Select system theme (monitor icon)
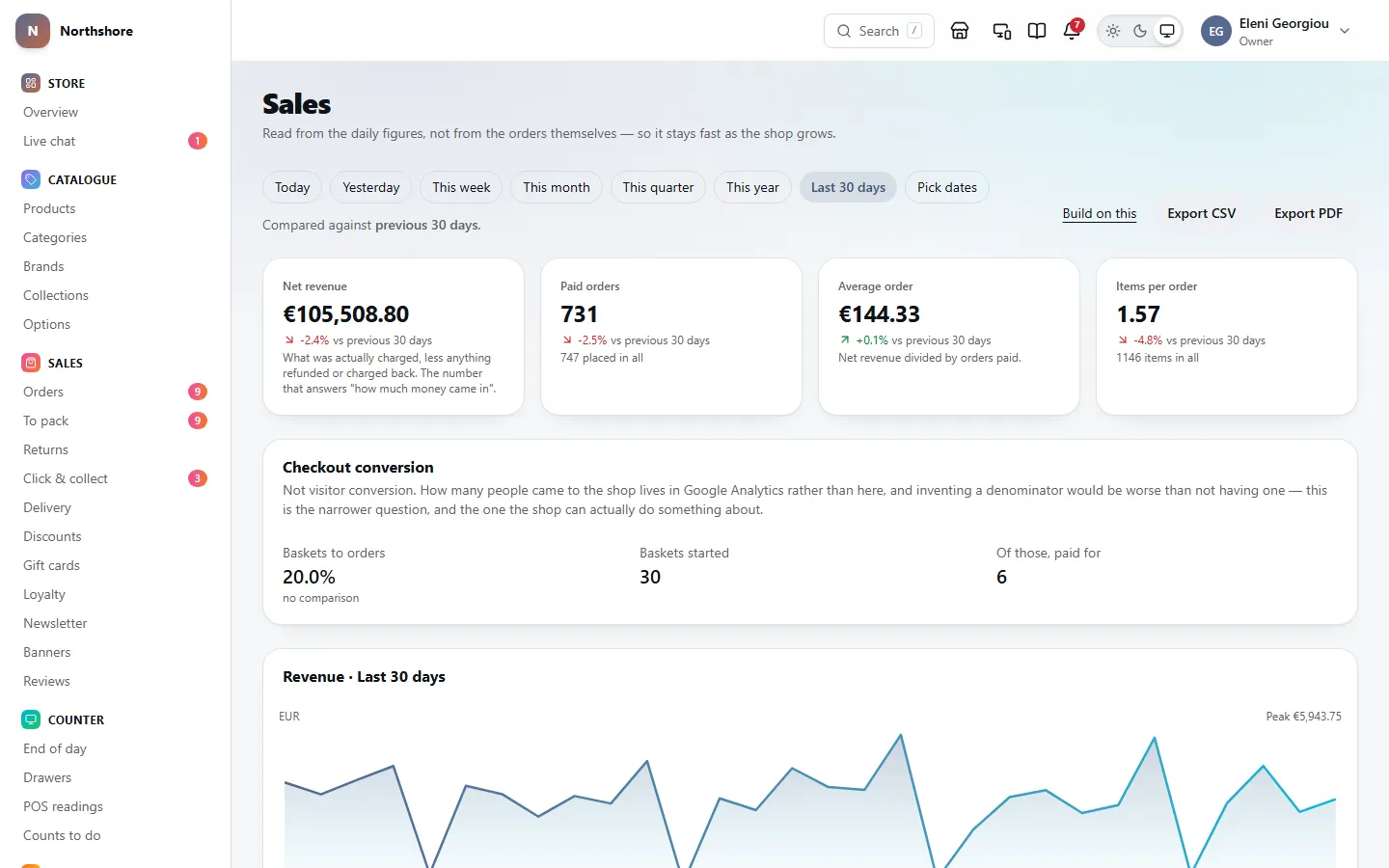The width and height of the screenshot is (1389, 868). click(x=1167, y=31)
